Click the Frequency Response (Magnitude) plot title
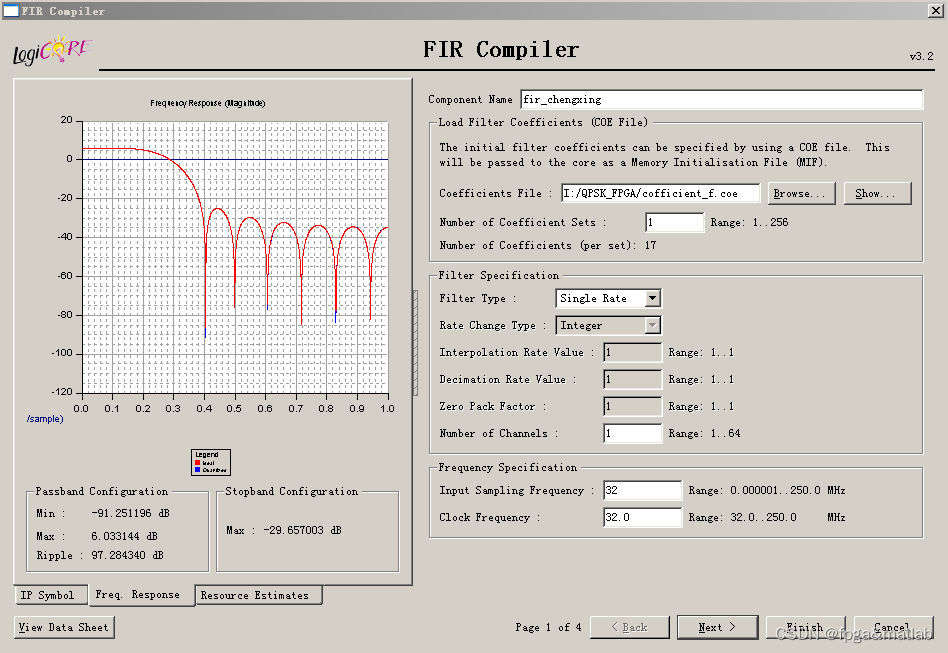This screenshot has height=653, width=948. click(207, 103)
